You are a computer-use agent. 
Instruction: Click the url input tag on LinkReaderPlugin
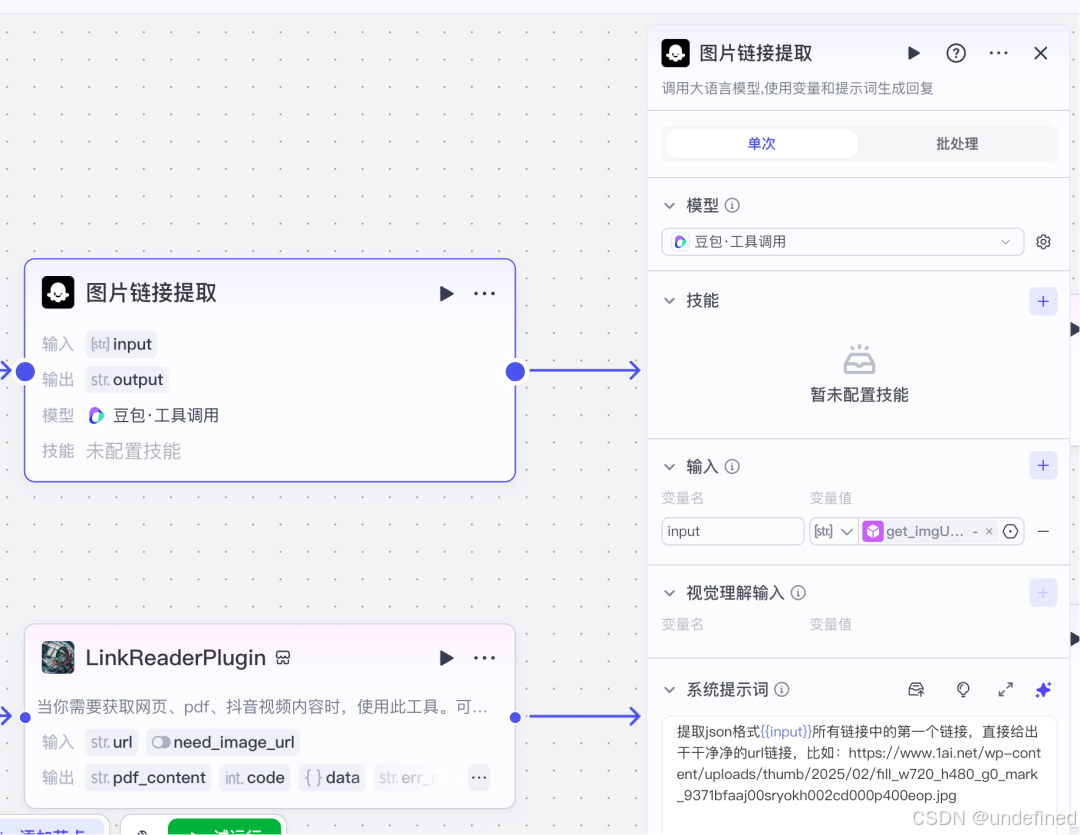pos(112,742)
